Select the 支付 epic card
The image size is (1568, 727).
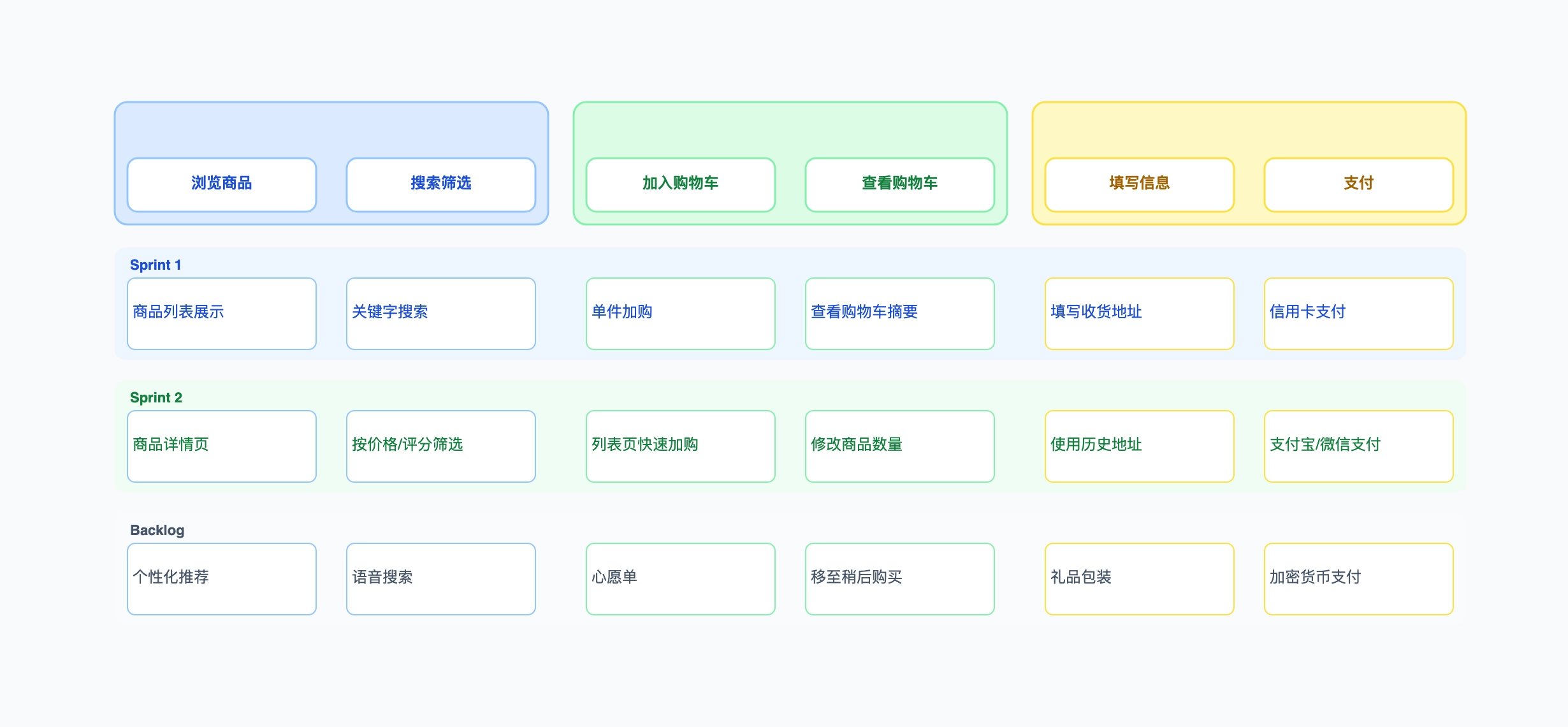pos(1358,184)
